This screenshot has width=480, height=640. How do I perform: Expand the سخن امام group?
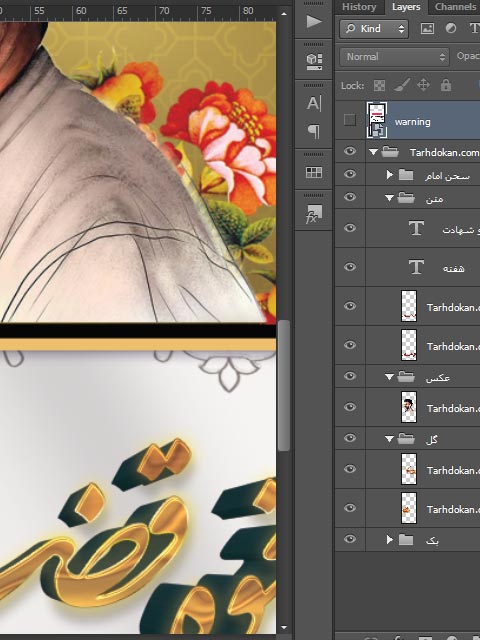point(389,175)
